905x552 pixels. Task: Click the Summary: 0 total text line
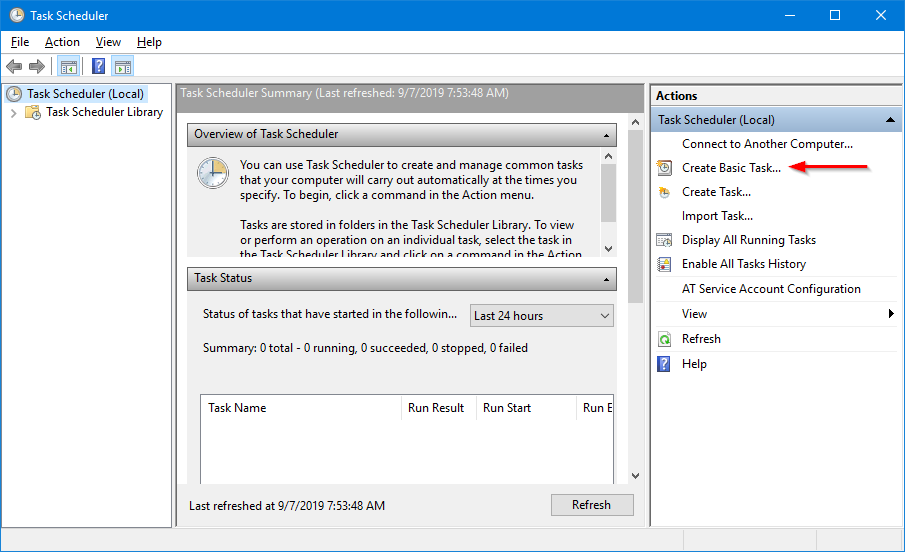tap(365, 348)
